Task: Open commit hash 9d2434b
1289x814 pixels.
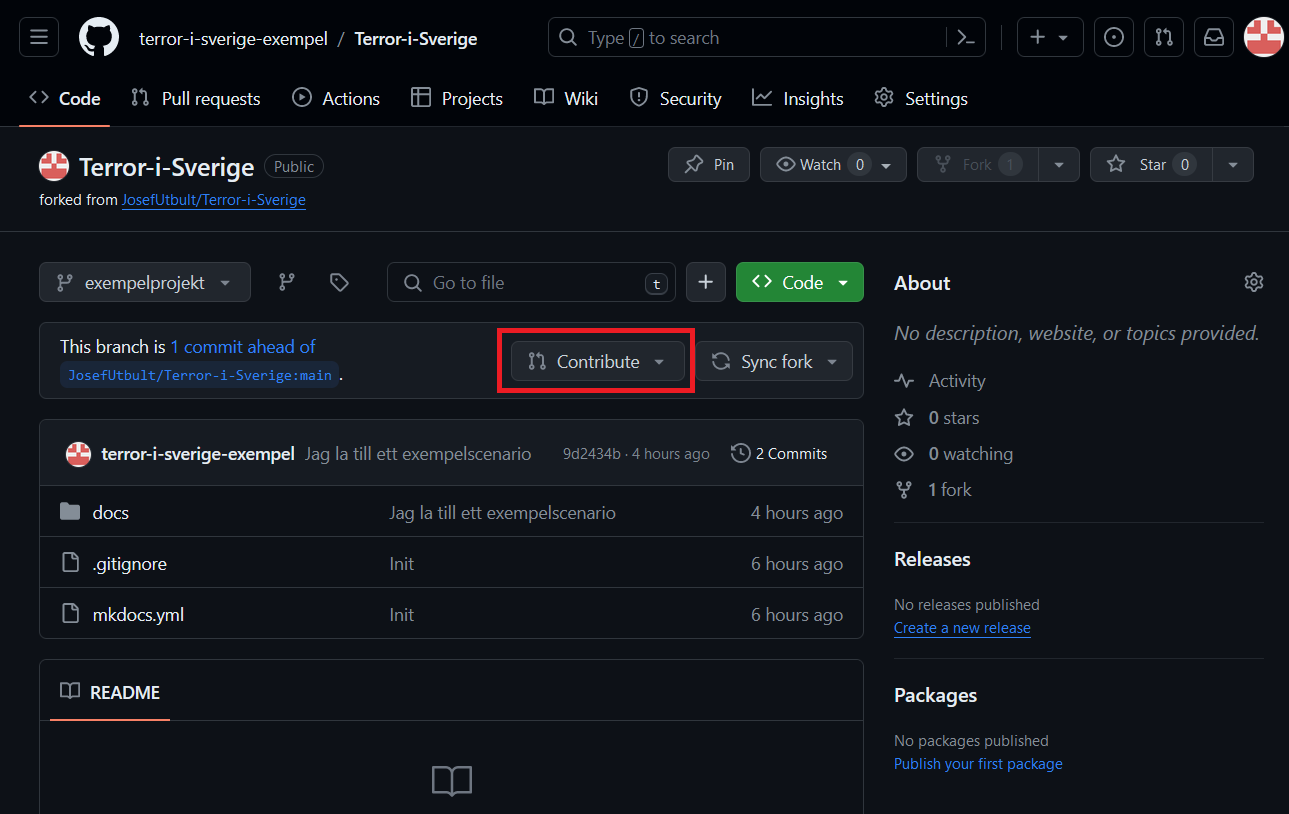Action: coord(591,454)
